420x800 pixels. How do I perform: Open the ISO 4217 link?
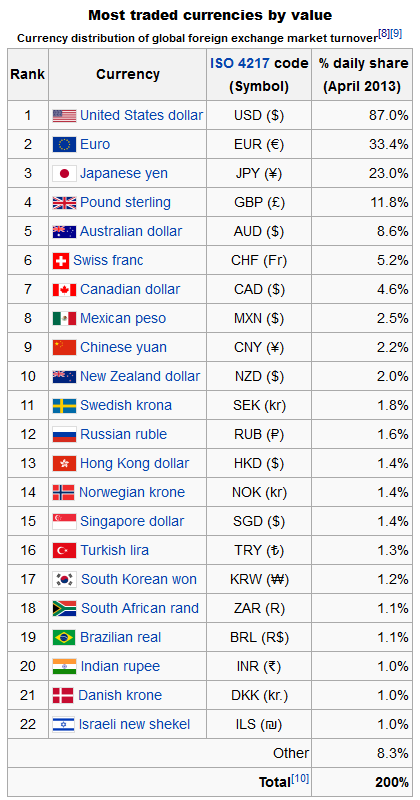pyautogui.click(x=240, y=63)
